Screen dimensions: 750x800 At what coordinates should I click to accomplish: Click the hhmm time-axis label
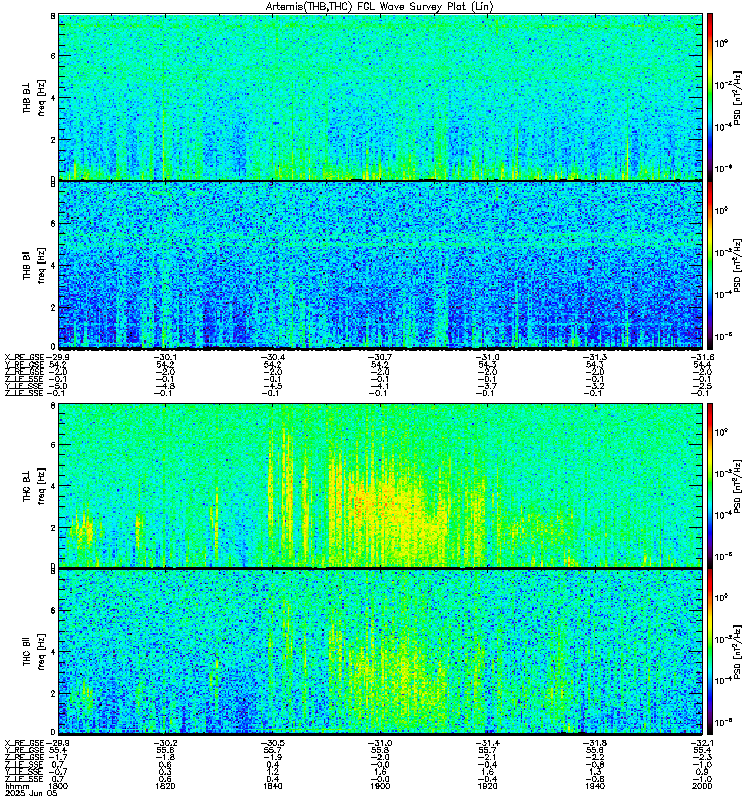[x=16, y=786]
